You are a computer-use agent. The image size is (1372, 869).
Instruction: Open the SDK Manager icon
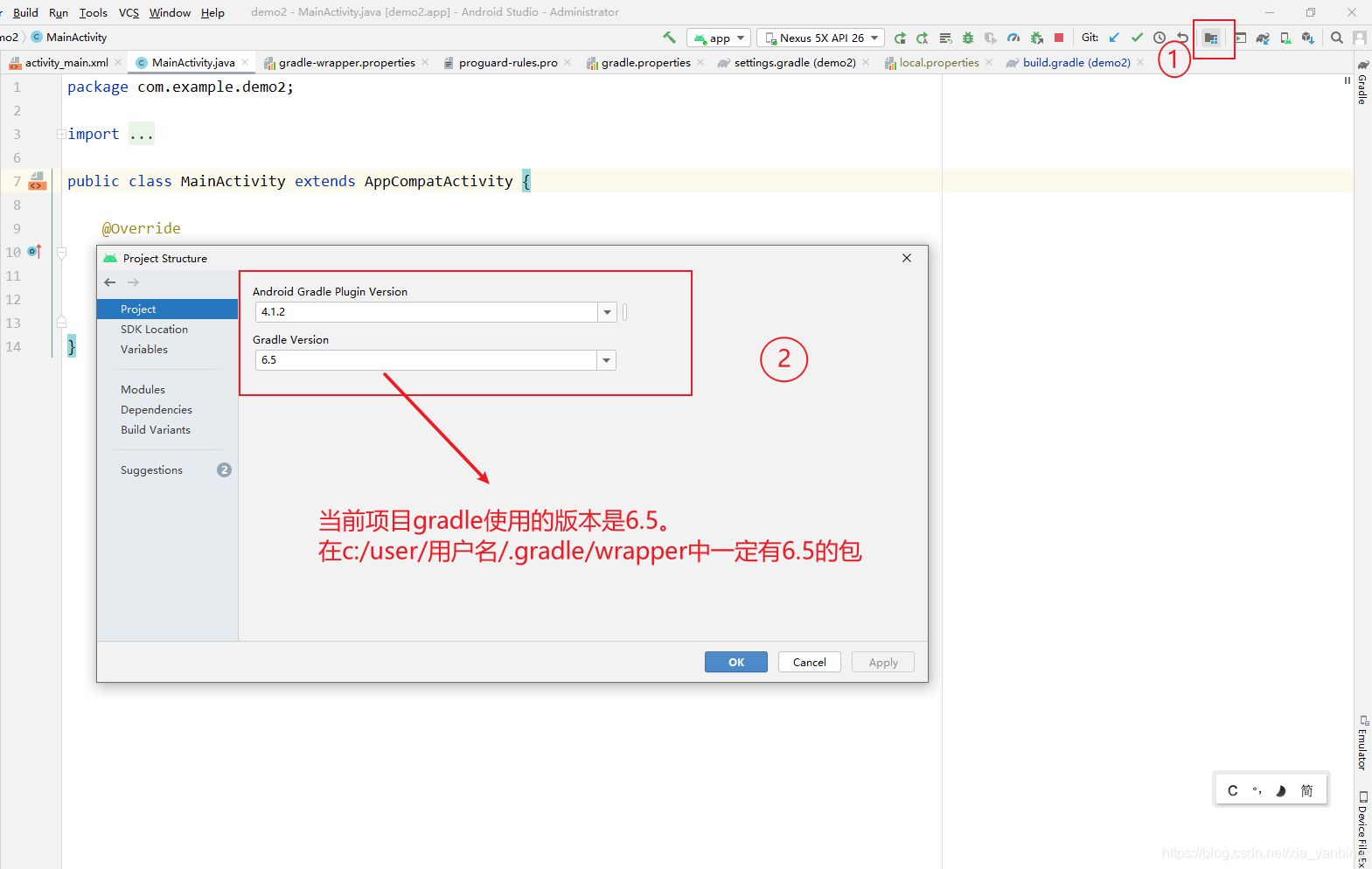pyautogui.click(x=1308, y=38)
